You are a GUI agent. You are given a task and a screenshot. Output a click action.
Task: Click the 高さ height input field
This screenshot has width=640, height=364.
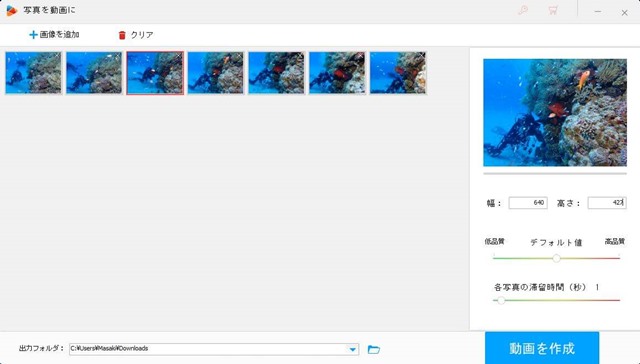click(607, 203)
